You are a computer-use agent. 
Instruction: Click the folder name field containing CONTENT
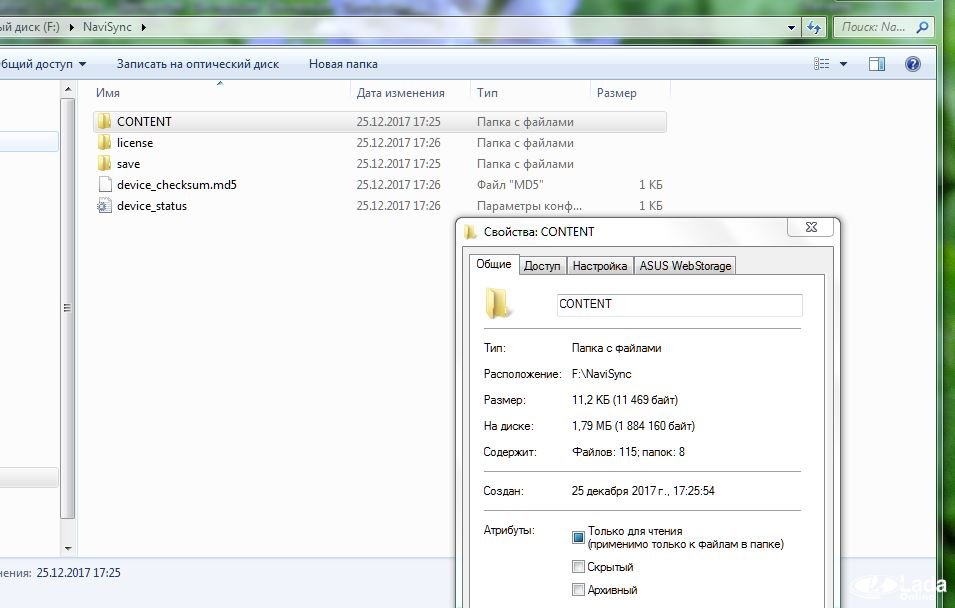click(678, 304)
